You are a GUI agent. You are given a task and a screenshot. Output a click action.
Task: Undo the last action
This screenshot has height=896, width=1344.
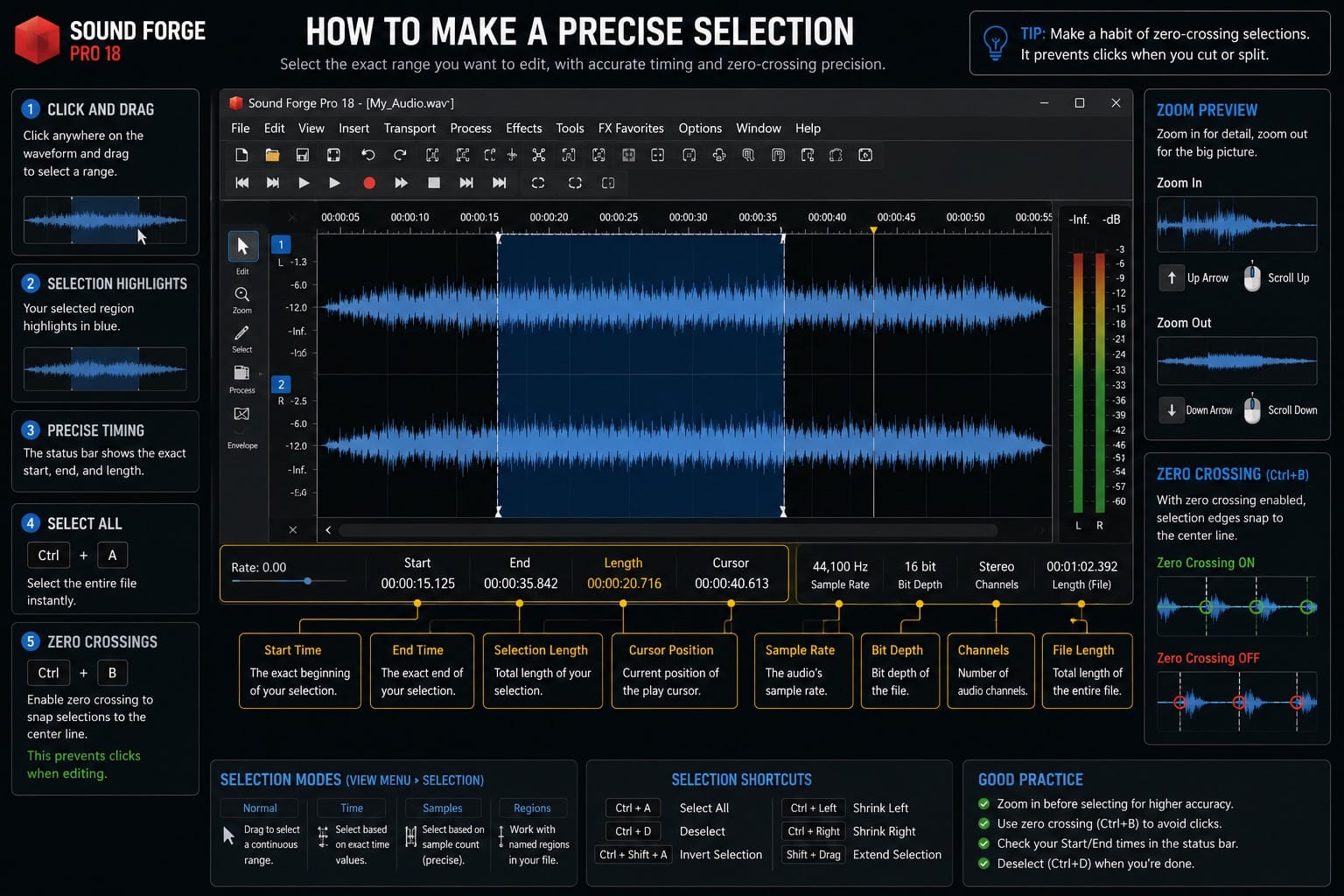(x=368, y=155)
